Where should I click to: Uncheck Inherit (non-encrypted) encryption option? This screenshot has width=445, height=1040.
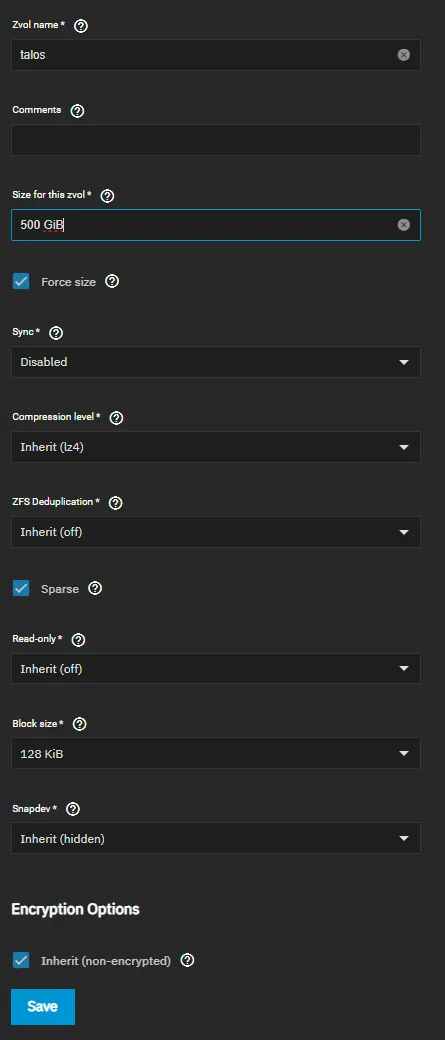point(21,960)
